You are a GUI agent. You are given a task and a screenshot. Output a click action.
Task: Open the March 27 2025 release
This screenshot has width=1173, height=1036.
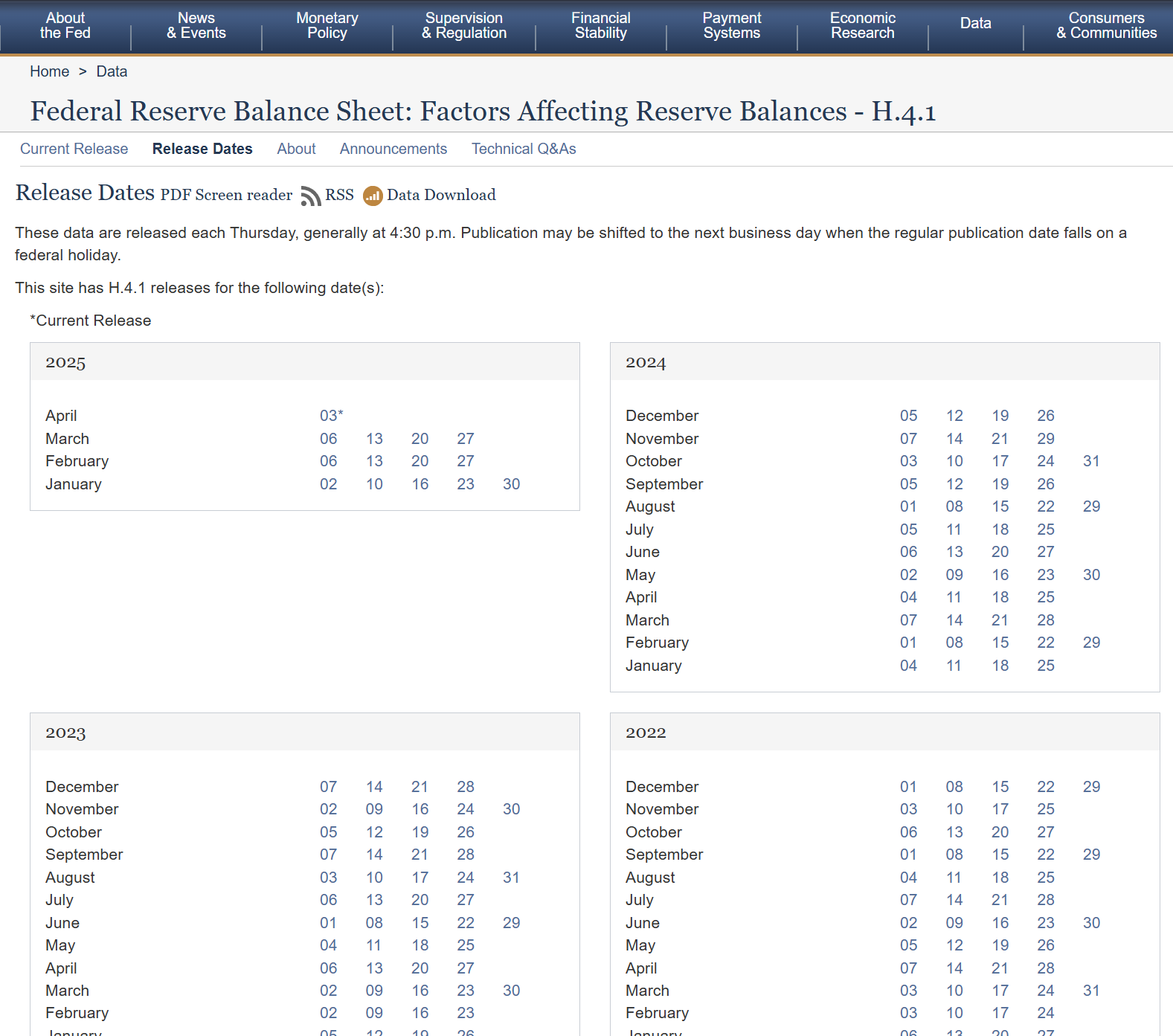[466, 439]
